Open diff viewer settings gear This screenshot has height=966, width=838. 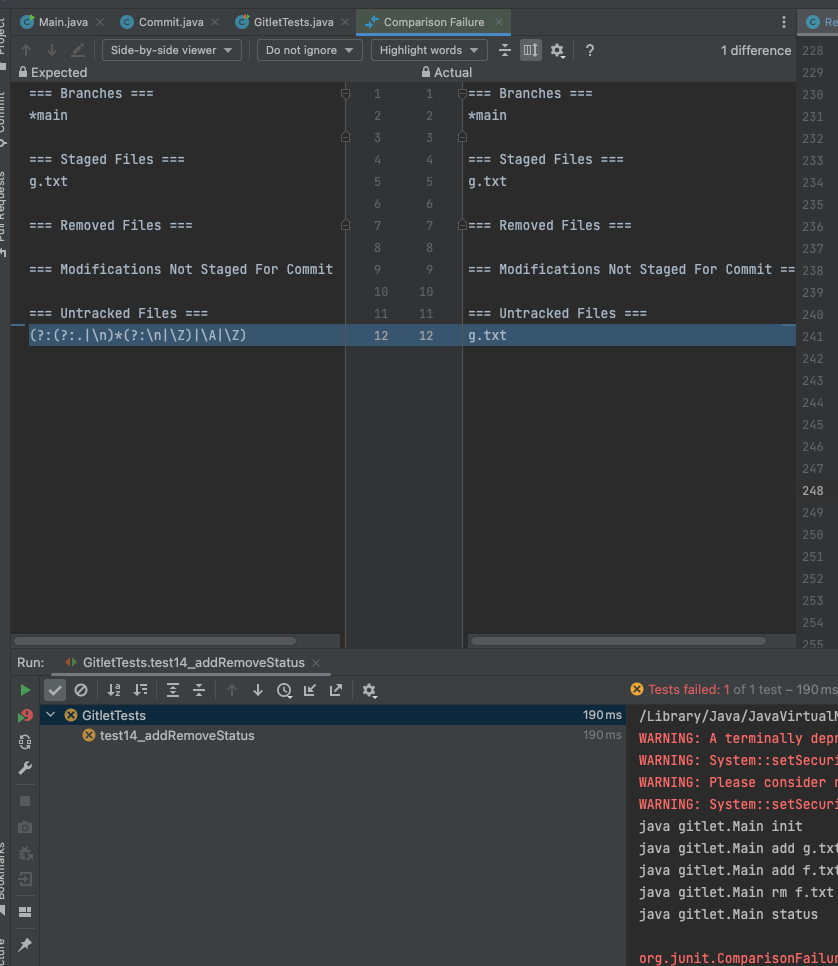(557, 50)
